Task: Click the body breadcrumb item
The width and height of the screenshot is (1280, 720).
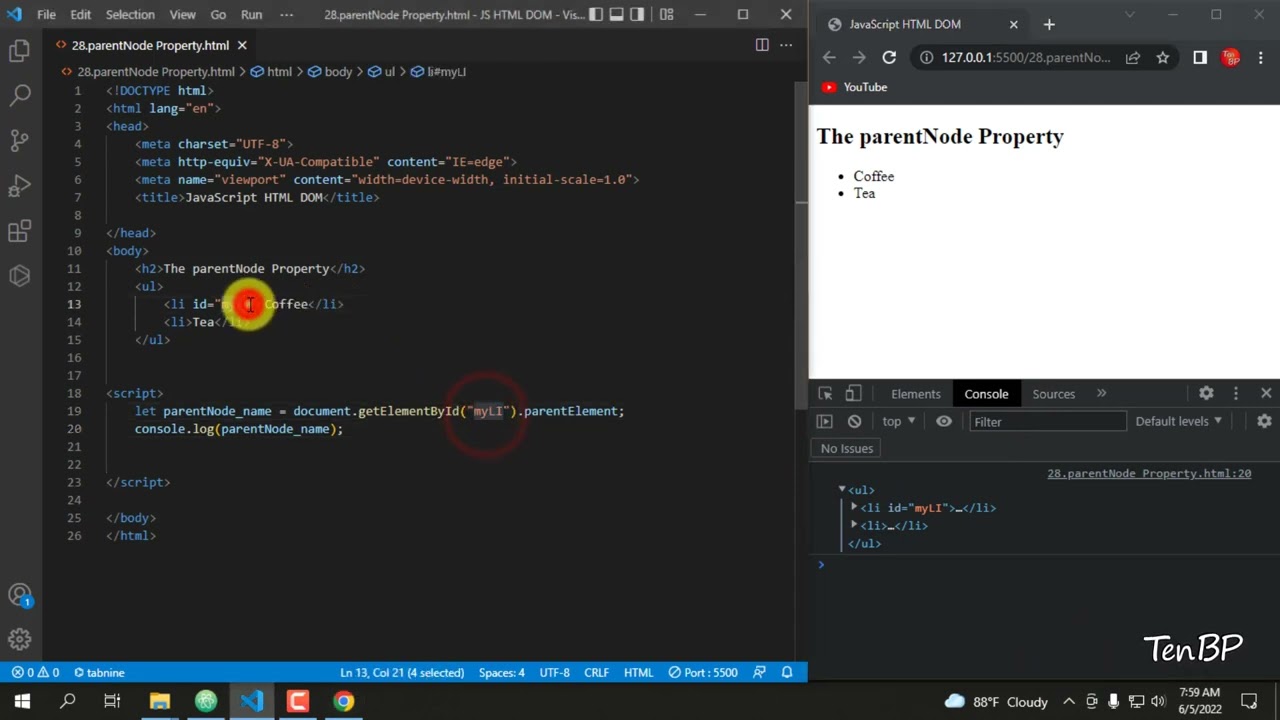Action: [330, 72]
